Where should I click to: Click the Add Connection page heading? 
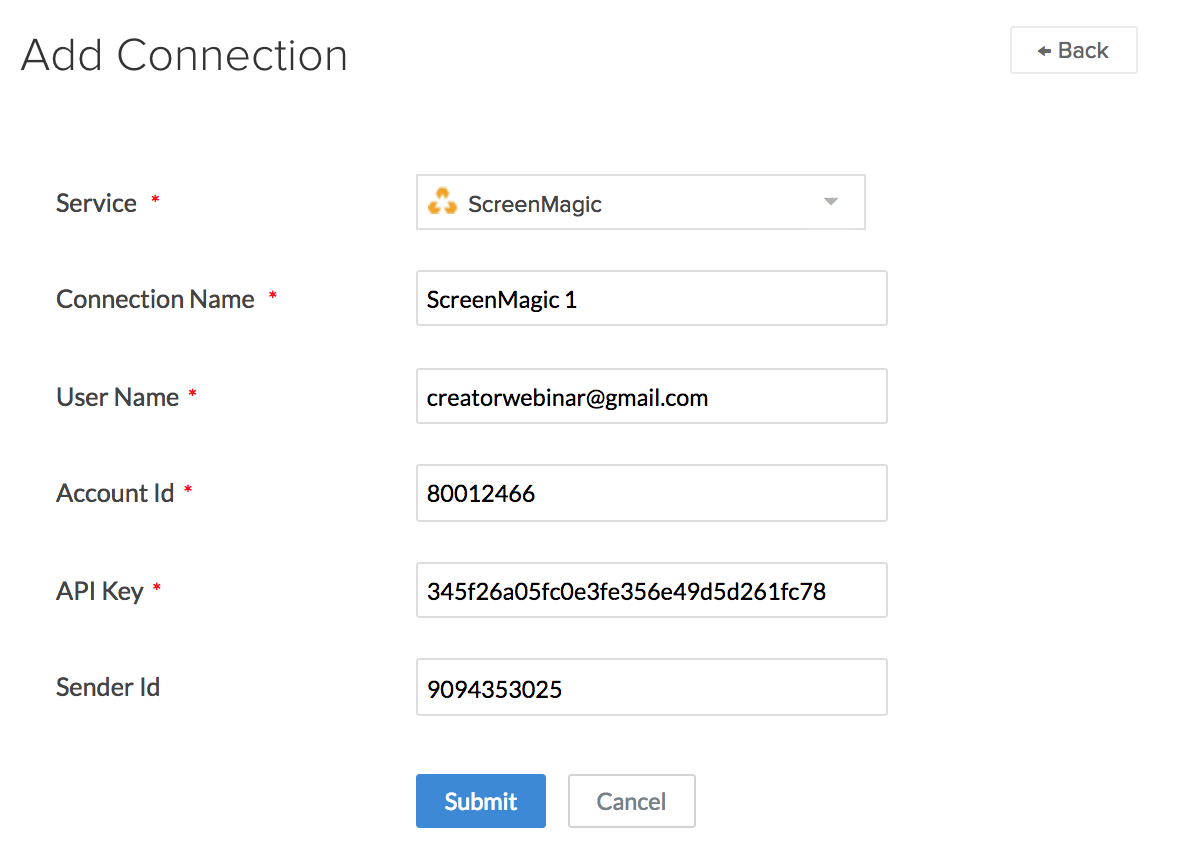tap(184, 55)
